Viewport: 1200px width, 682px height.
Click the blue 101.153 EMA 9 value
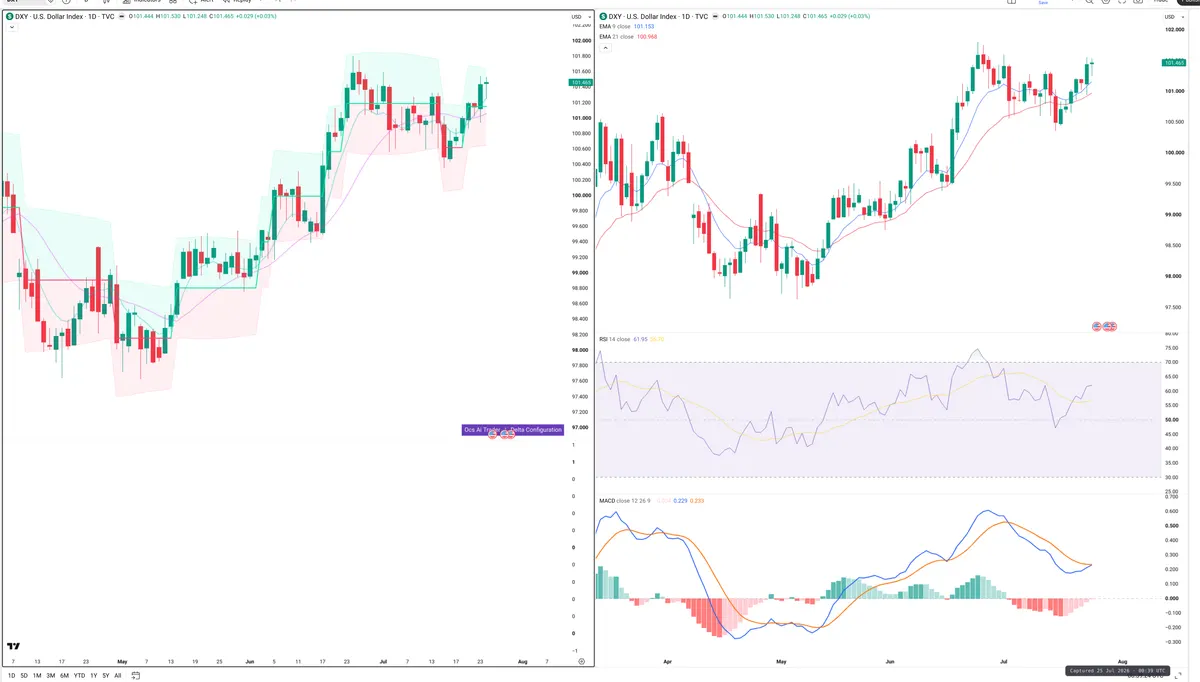click(646, 27)
